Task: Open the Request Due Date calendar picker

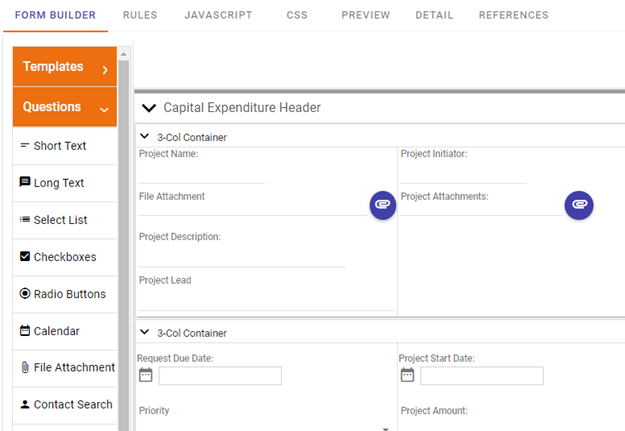Action: pos(146,375)
